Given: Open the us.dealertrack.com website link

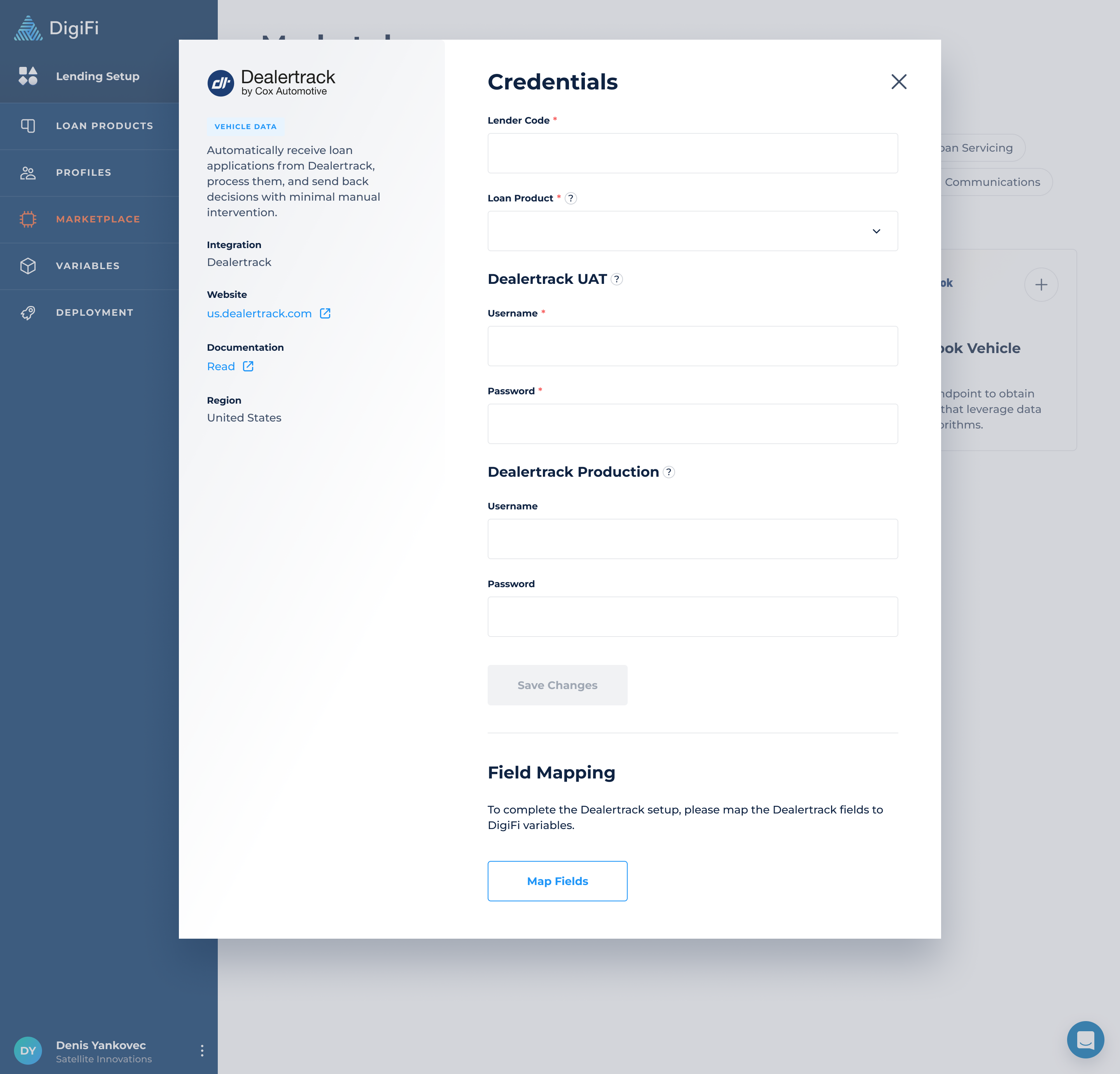Looking at the screenshot, I should (x=259, y=314).
